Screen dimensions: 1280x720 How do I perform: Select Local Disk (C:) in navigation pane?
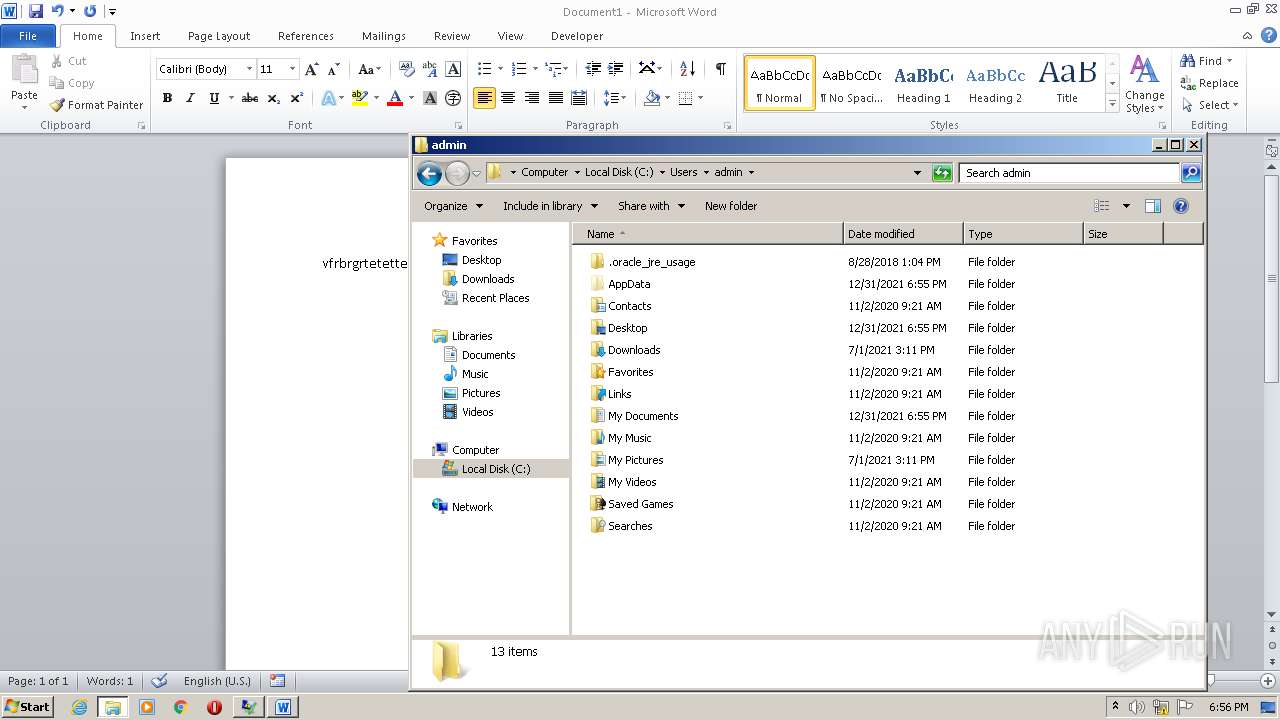(492, 469)
